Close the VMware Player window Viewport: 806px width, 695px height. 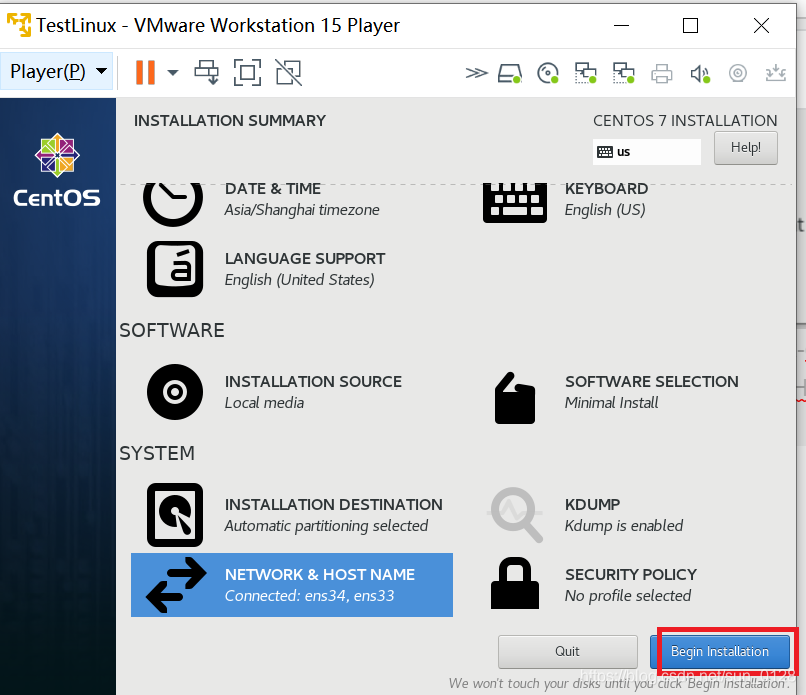point(761,25)
